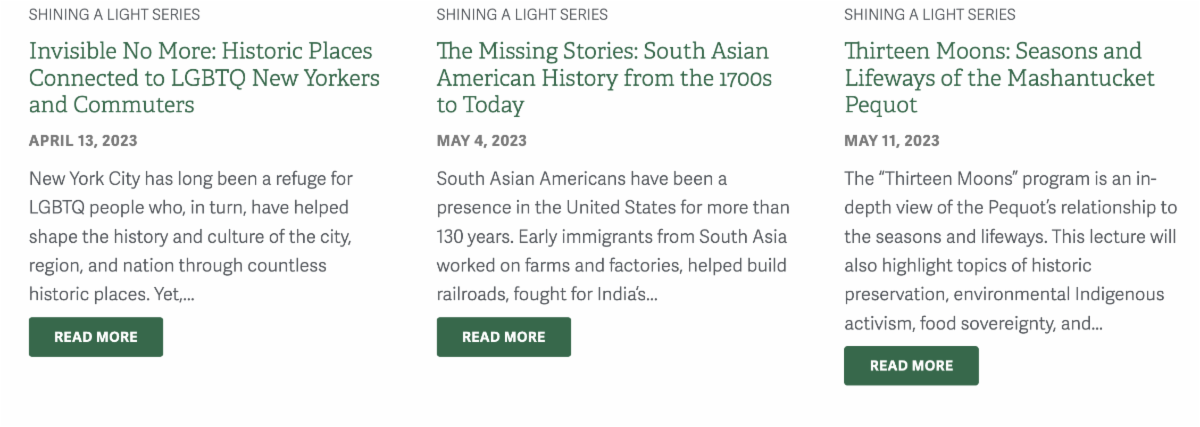1200x427 pixels.
Task: Click the truncated ending 'fought for India's...'
Action: tap(602, 295)
